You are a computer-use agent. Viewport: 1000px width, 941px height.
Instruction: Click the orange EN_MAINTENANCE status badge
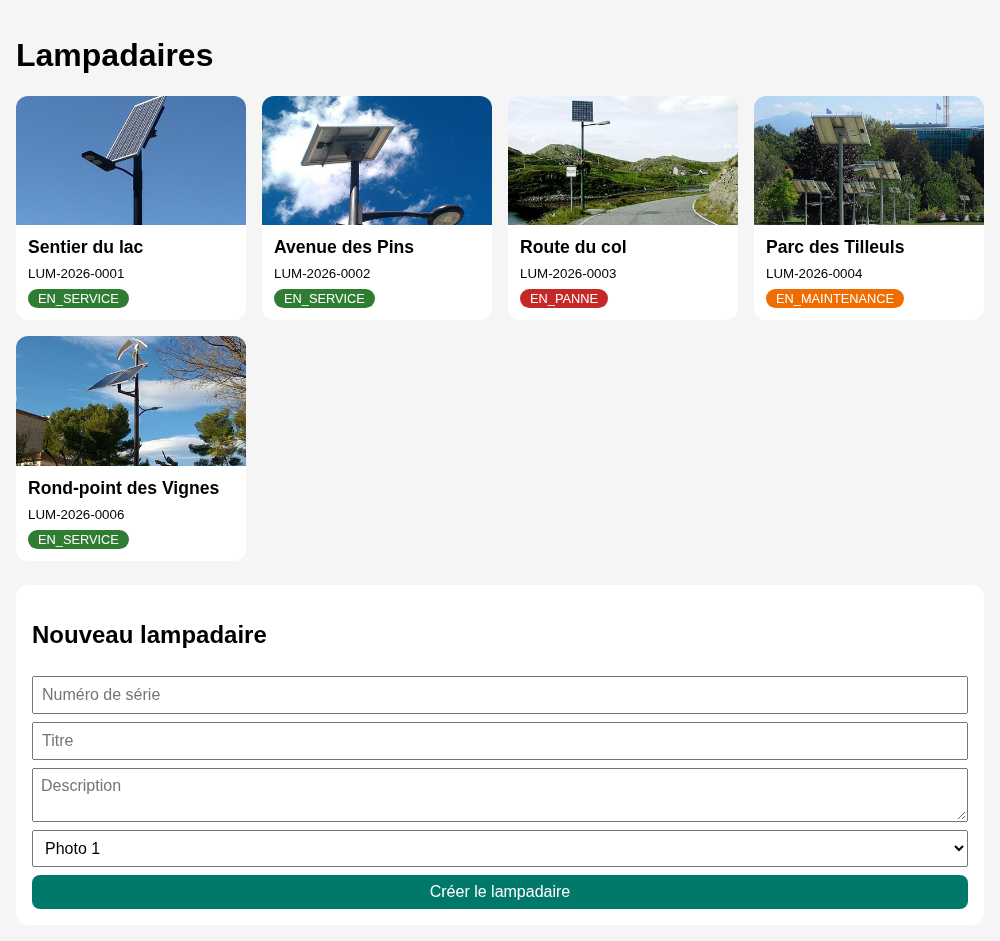(835, 299)
